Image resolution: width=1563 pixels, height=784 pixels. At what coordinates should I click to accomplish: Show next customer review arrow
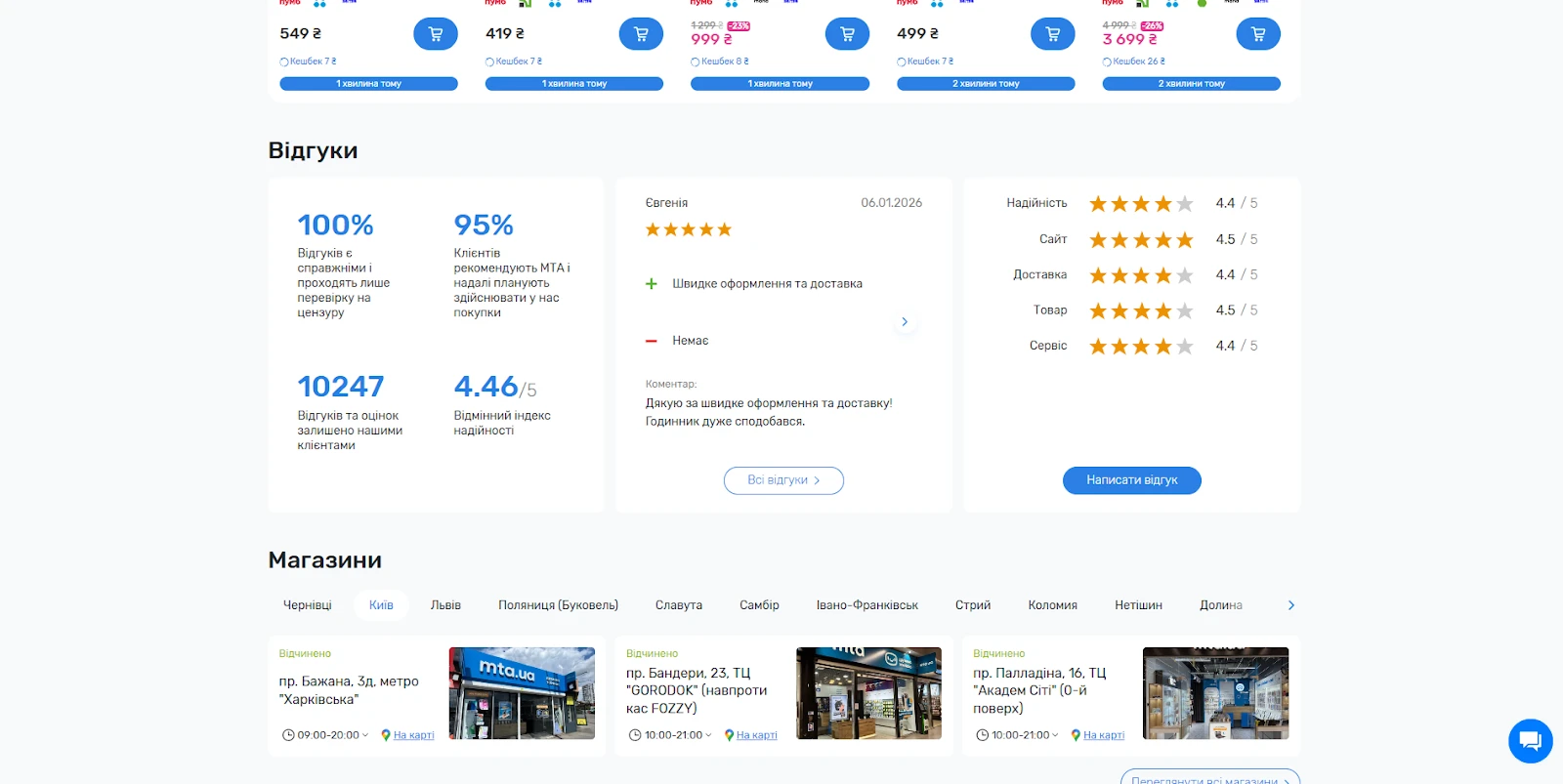point(905,322)
